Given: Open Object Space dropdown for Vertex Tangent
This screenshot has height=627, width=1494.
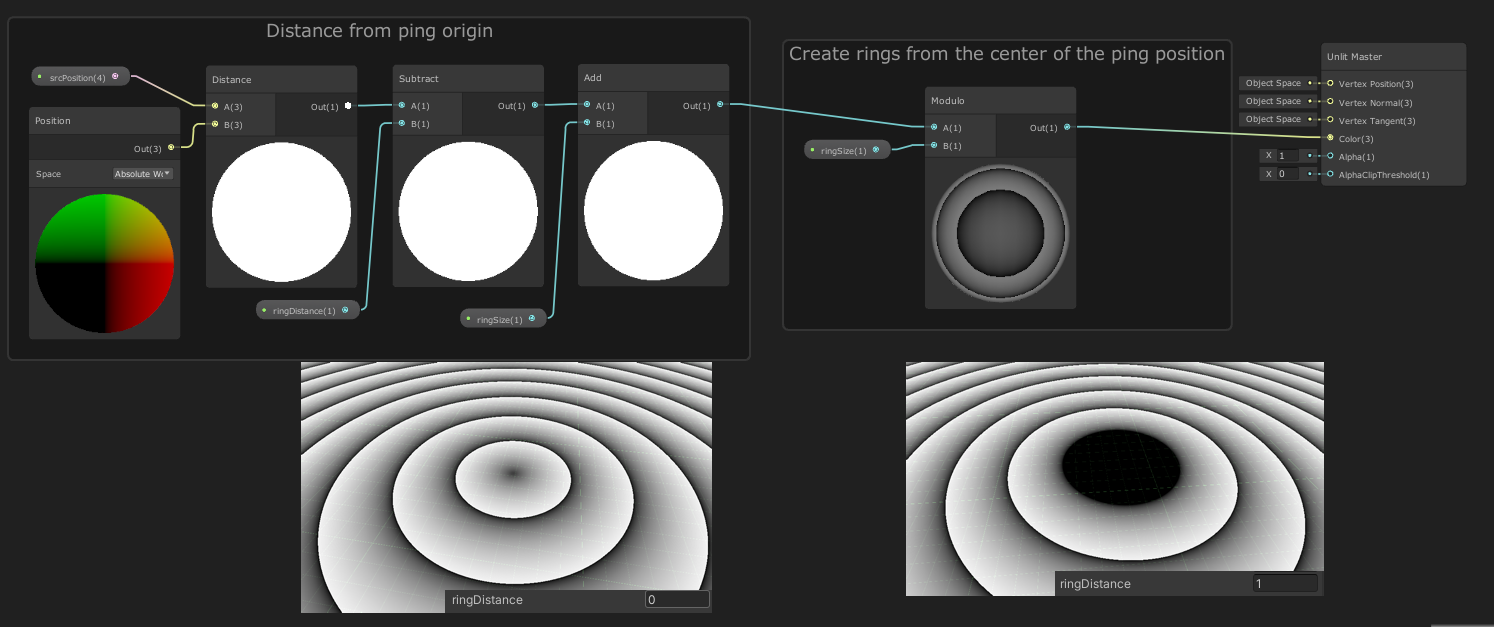Looking at the screenshot, I should click(1278, 119).
